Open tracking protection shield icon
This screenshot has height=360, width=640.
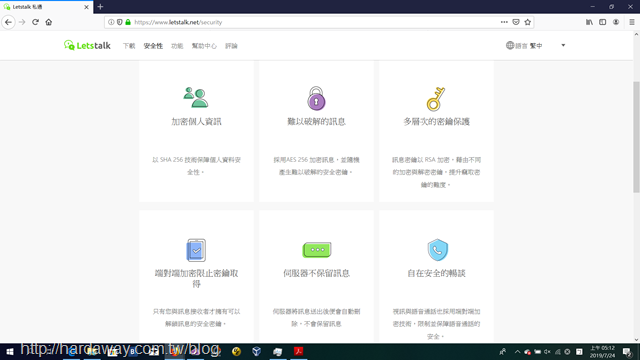120,22
